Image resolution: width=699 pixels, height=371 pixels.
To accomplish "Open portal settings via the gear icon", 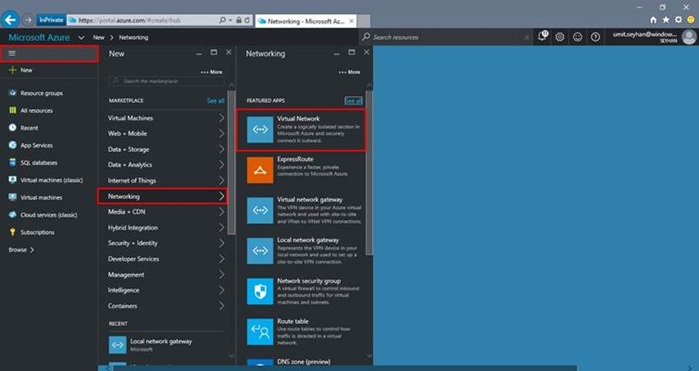I will tap(560, 37).
